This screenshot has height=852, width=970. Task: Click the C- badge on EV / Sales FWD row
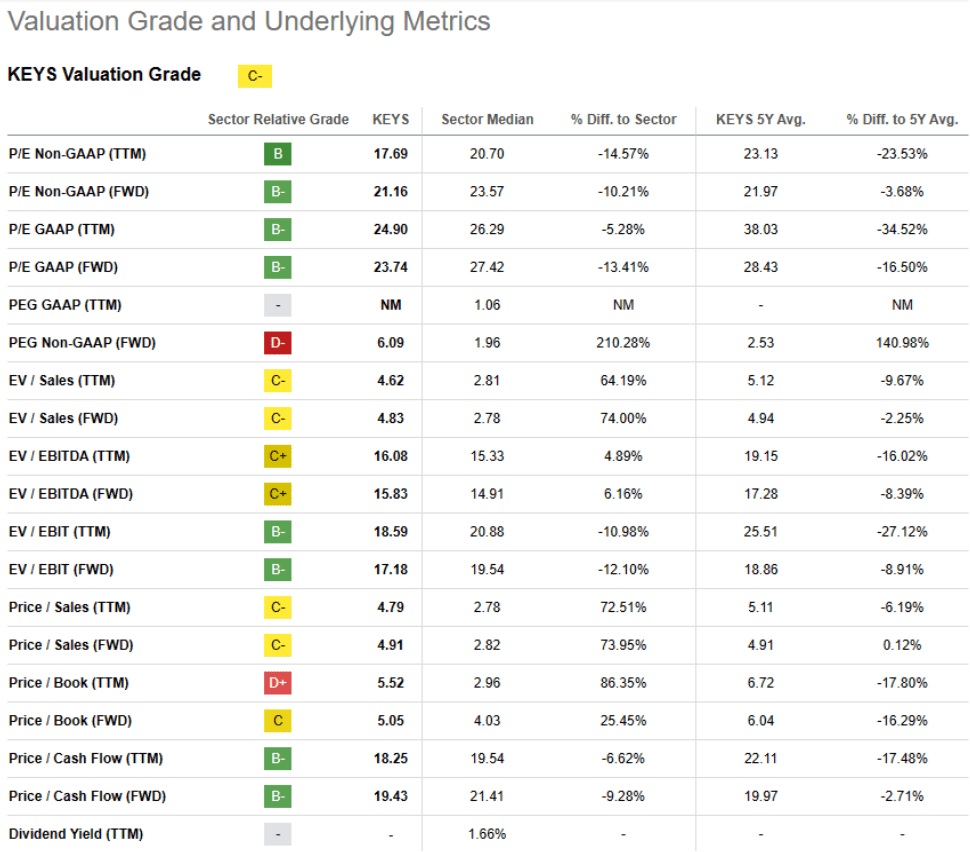pyautogui.click(x=277, y=418)
